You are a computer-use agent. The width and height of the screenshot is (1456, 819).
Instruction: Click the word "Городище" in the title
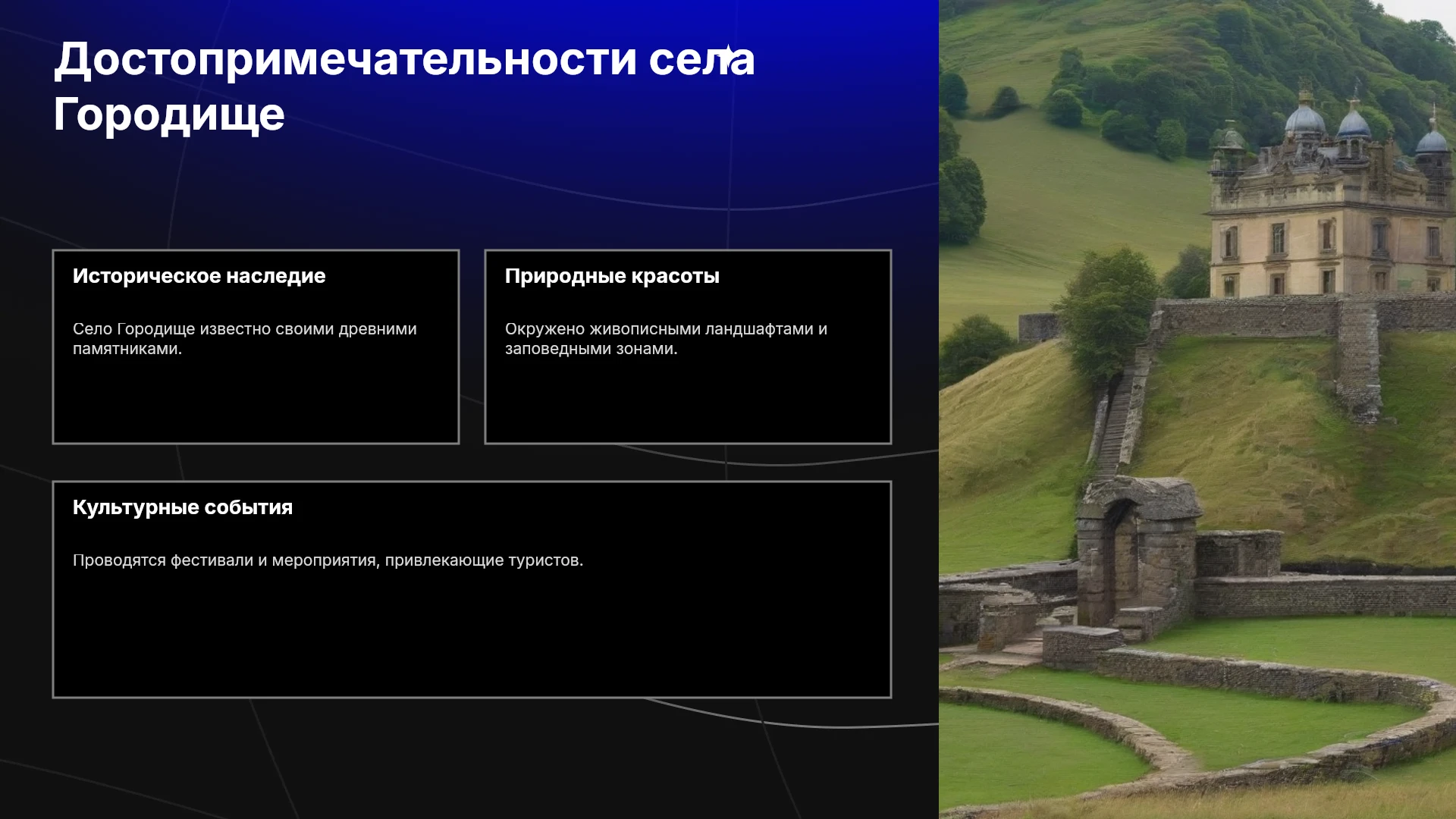point(169,115)
